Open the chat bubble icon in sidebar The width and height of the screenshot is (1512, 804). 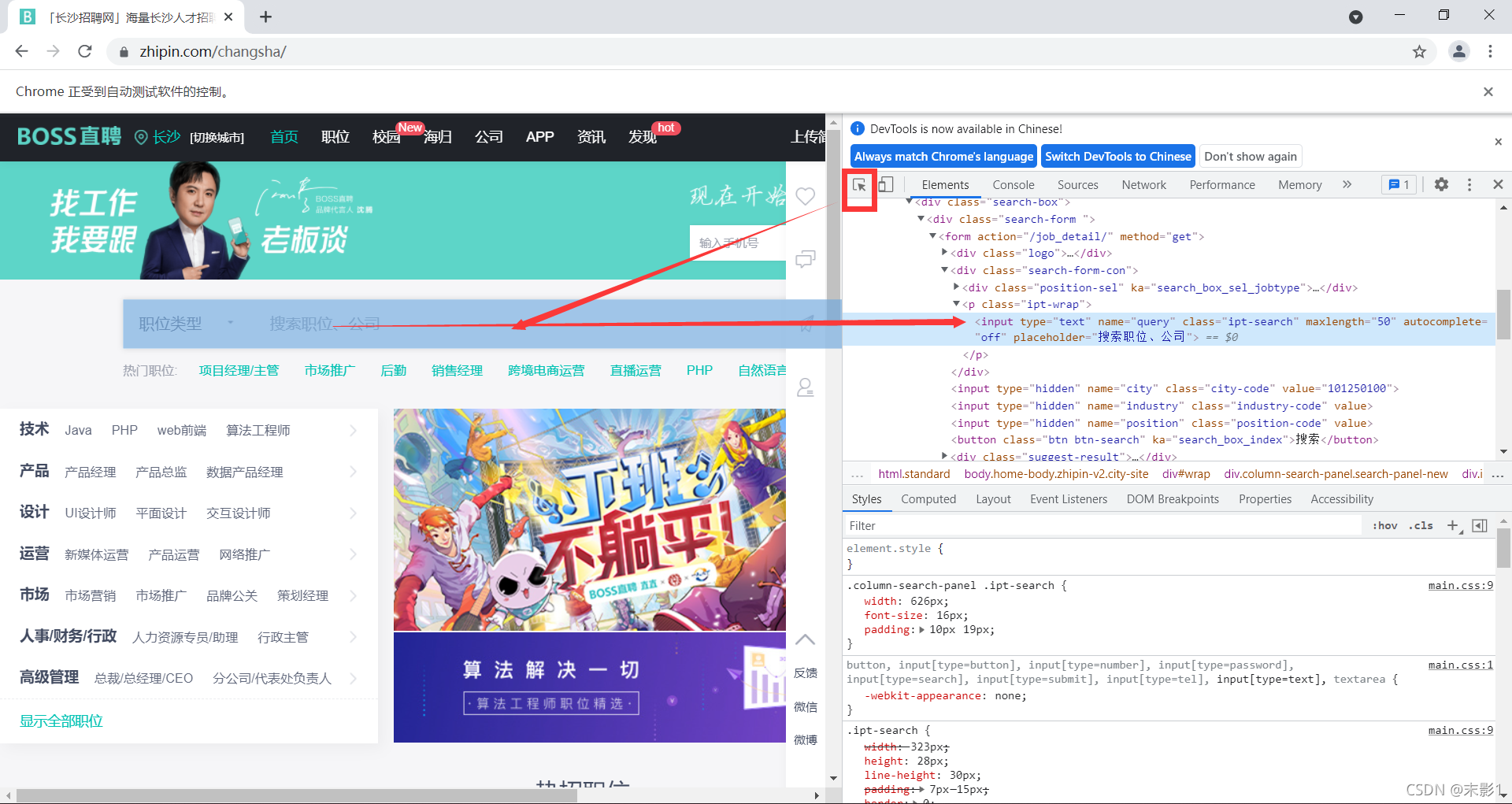point(805,259)
